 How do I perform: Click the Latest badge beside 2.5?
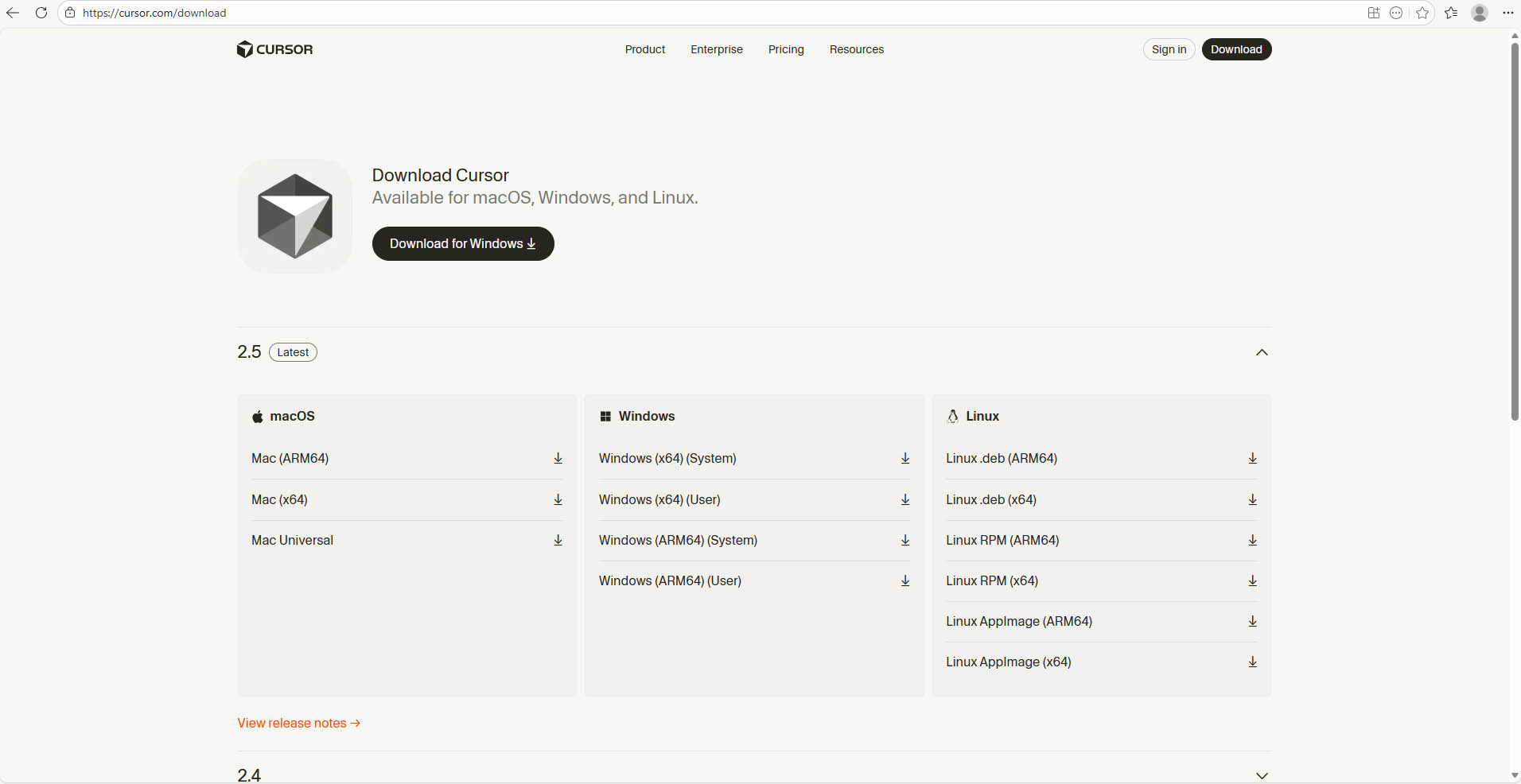pyautogui.click(x=293, y=352)
